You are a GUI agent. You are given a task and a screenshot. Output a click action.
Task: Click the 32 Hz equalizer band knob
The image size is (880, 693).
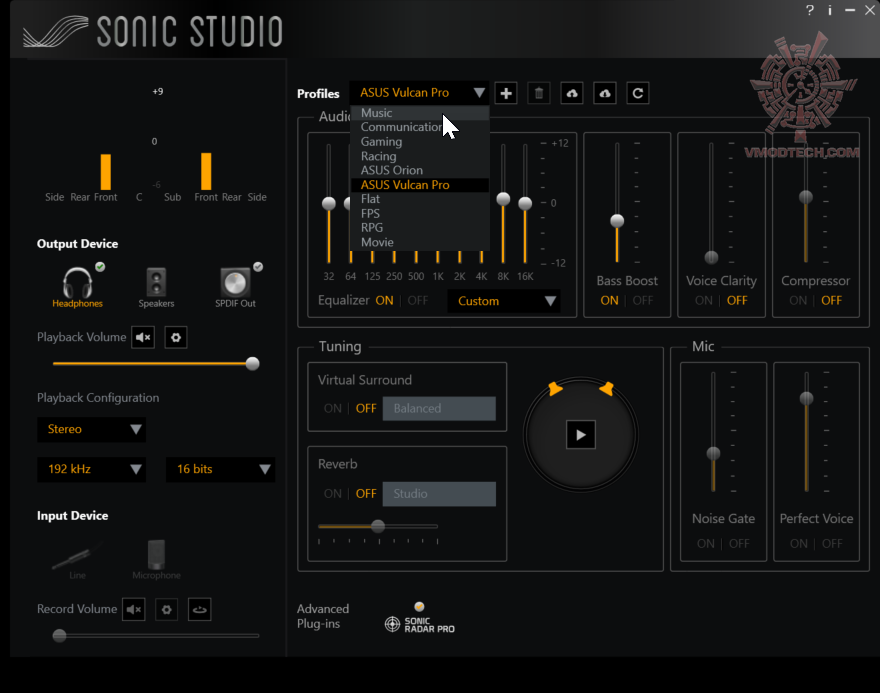pos(329,204)
